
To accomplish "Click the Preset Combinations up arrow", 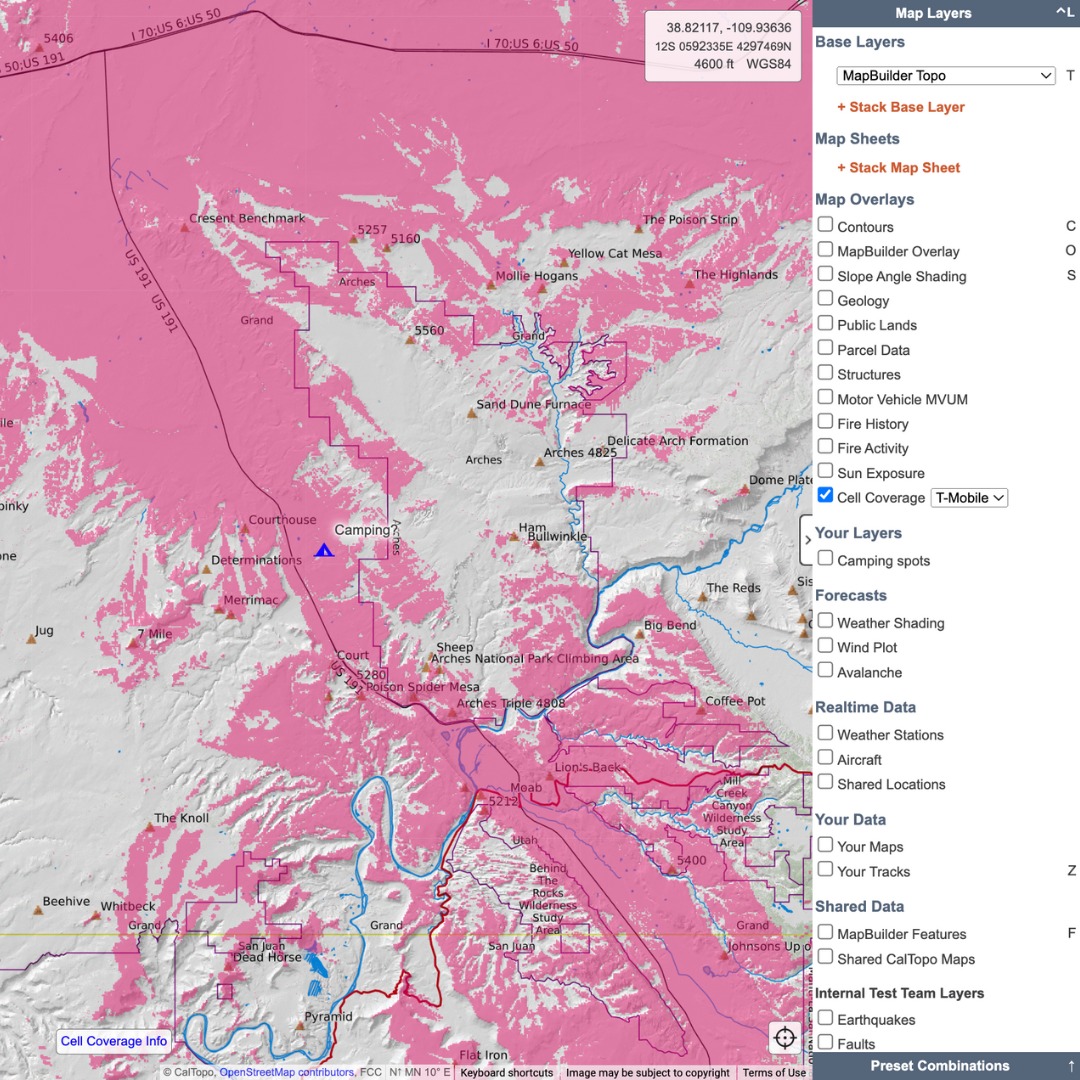I will (1071, 1066).
